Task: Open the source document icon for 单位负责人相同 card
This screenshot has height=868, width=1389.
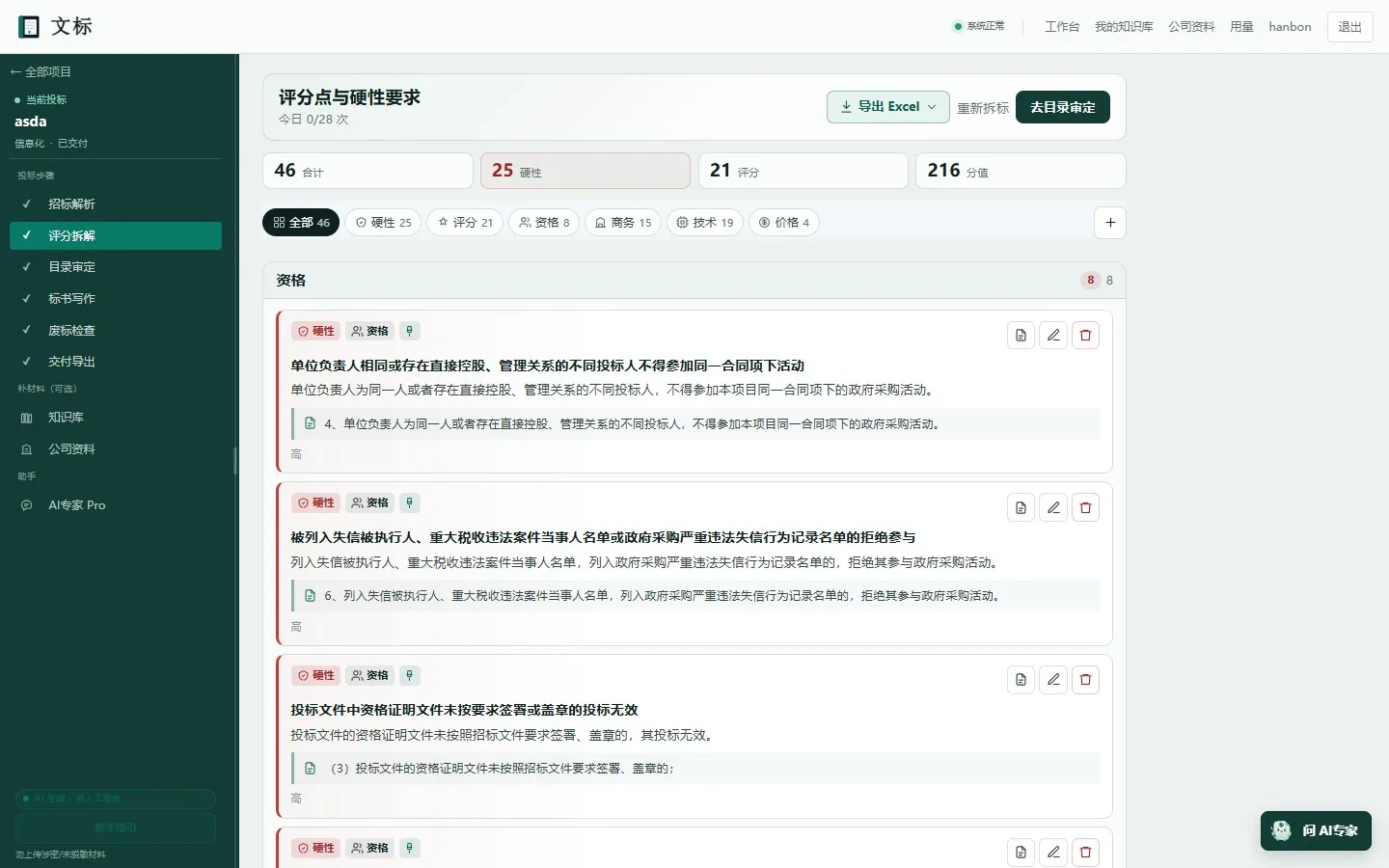Action: coord(1021,336)
